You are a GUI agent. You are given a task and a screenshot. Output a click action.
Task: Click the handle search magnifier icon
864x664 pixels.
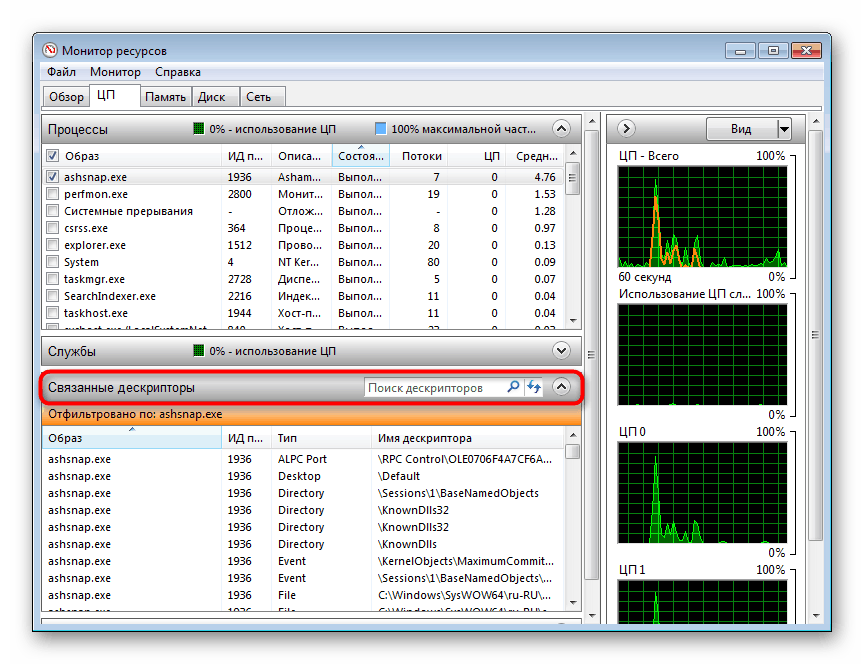(512, 386)
